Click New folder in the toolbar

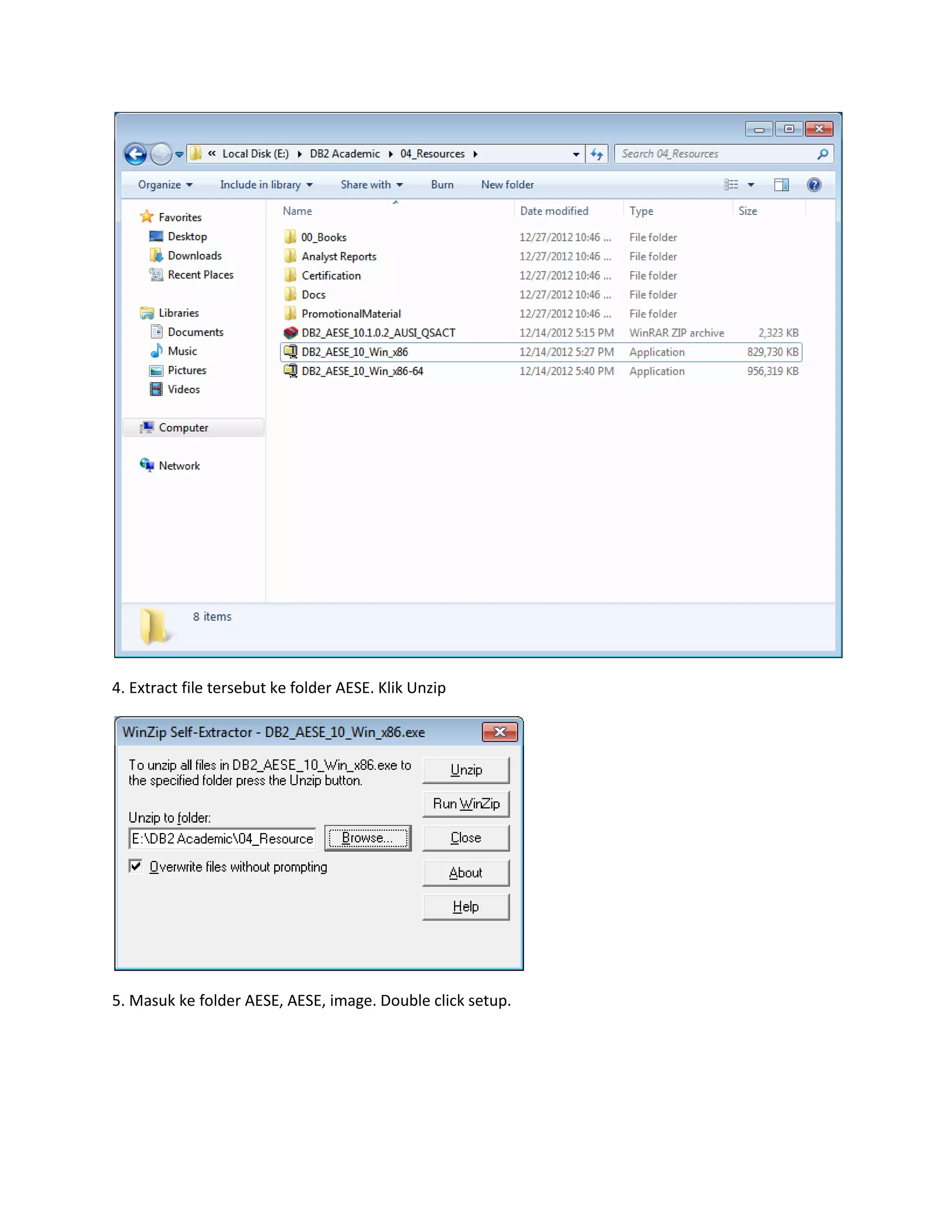tap(507, 185)
